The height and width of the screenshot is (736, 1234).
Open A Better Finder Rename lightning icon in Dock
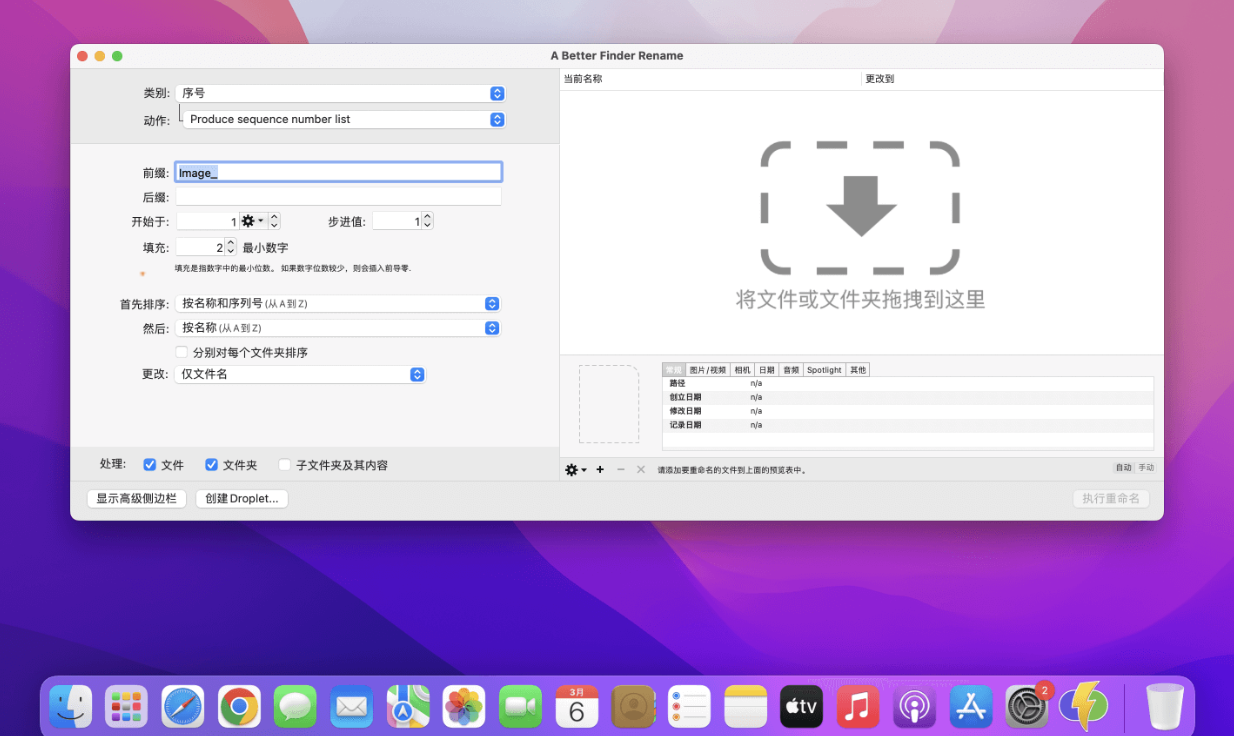1084,706
